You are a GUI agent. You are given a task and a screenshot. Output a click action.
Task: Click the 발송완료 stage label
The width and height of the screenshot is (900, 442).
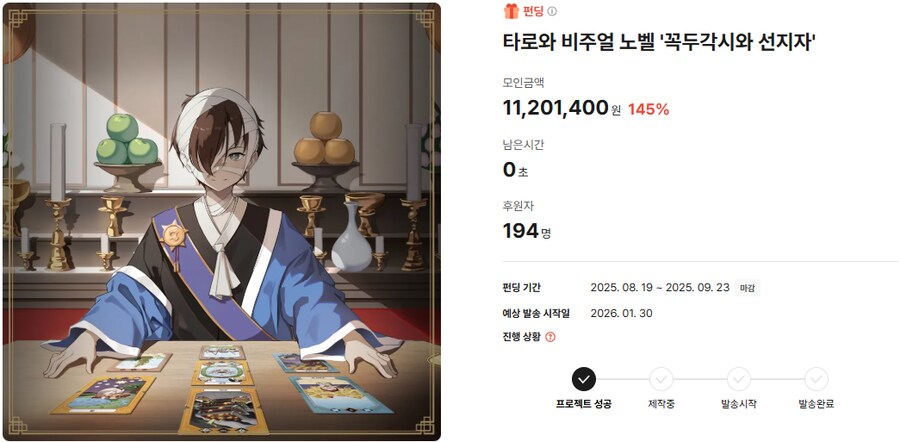pos(816,404)
